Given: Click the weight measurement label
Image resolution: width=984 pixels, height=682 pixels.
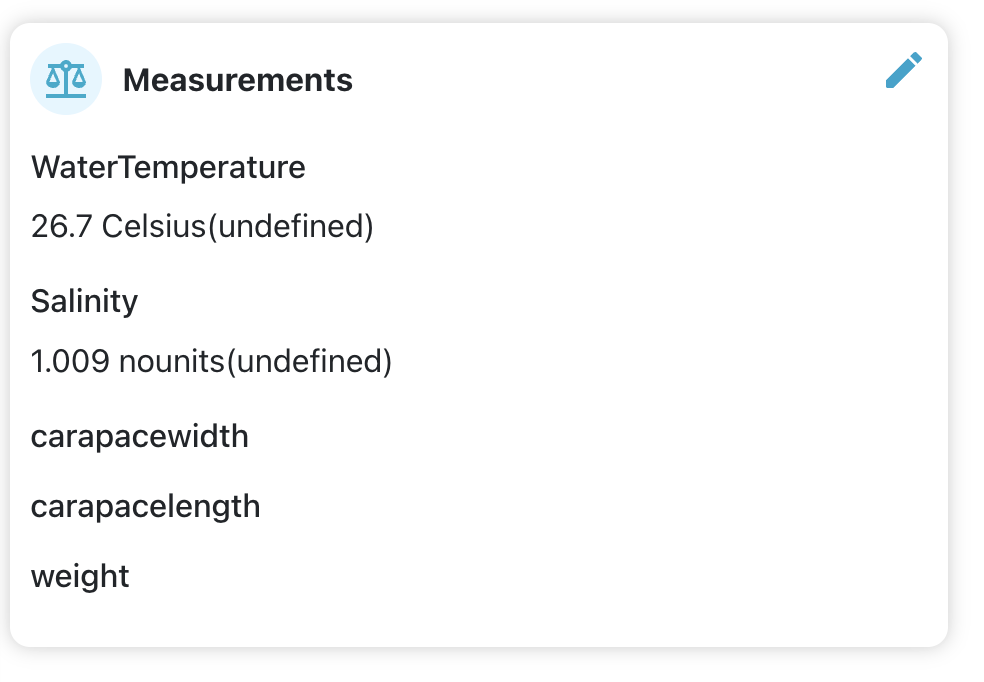Looking at the screenshot, I should [80, 576].
